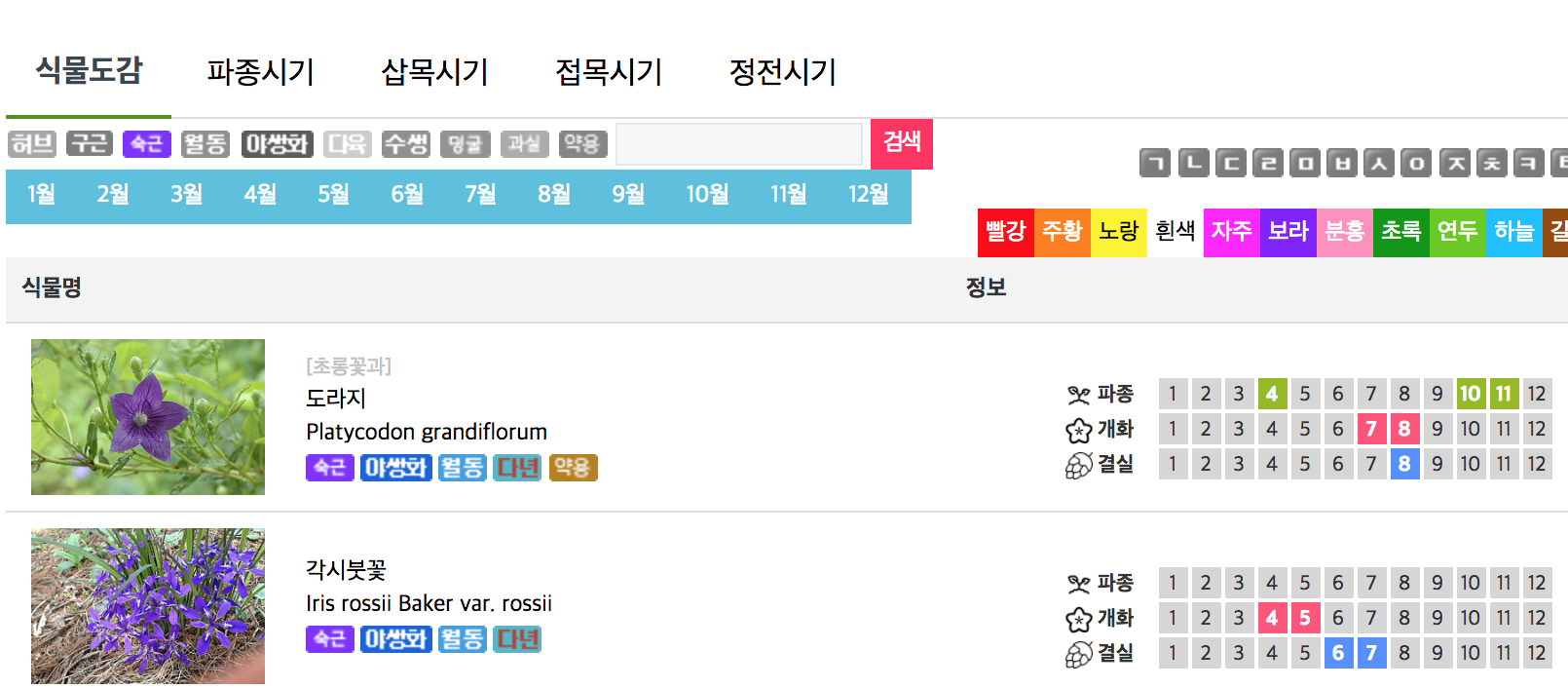Open the 각시붓꽃 flower photo thumbnail

tap(148, 606)
